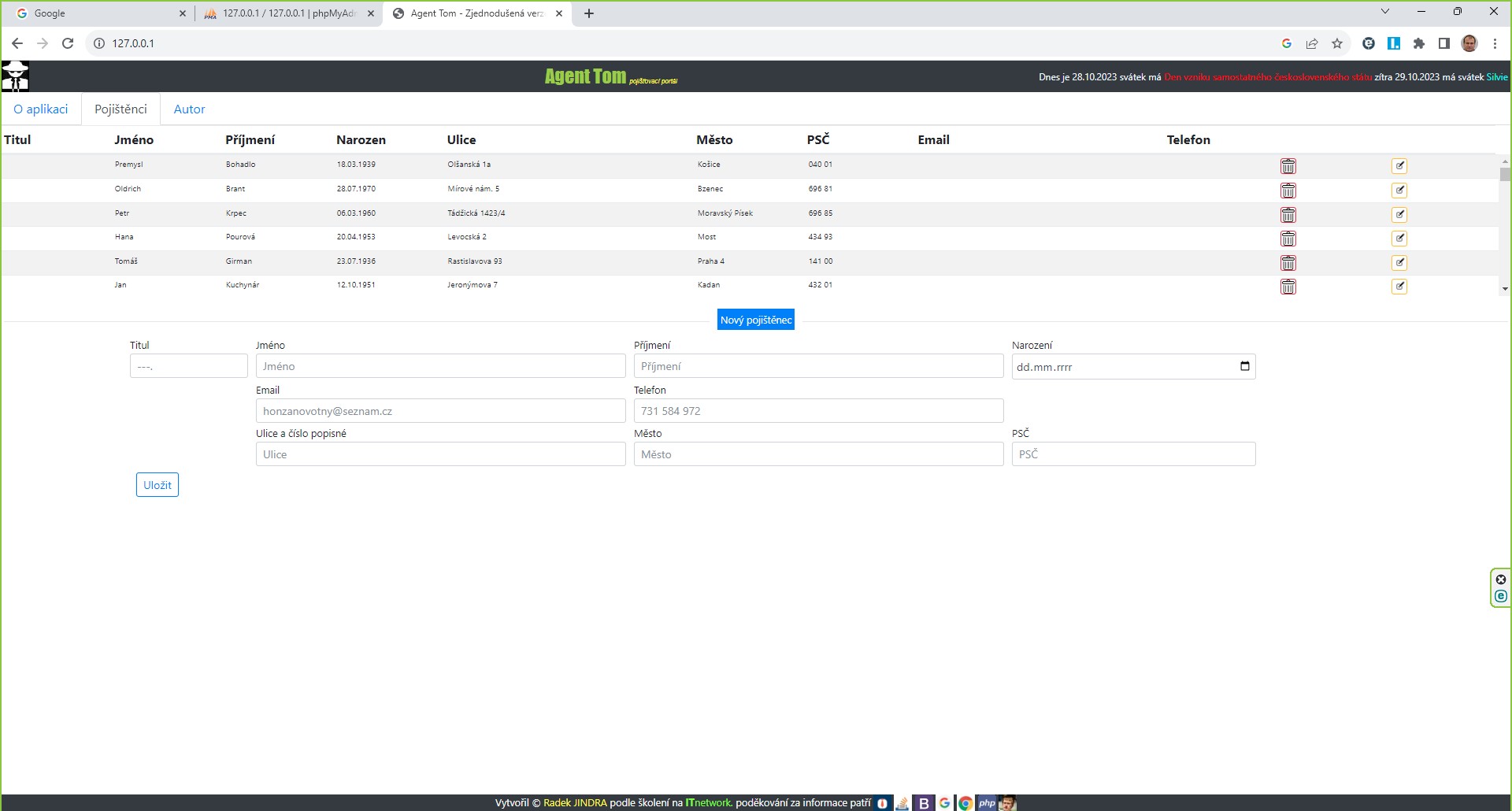Open the Titul dropdown field

188,366
